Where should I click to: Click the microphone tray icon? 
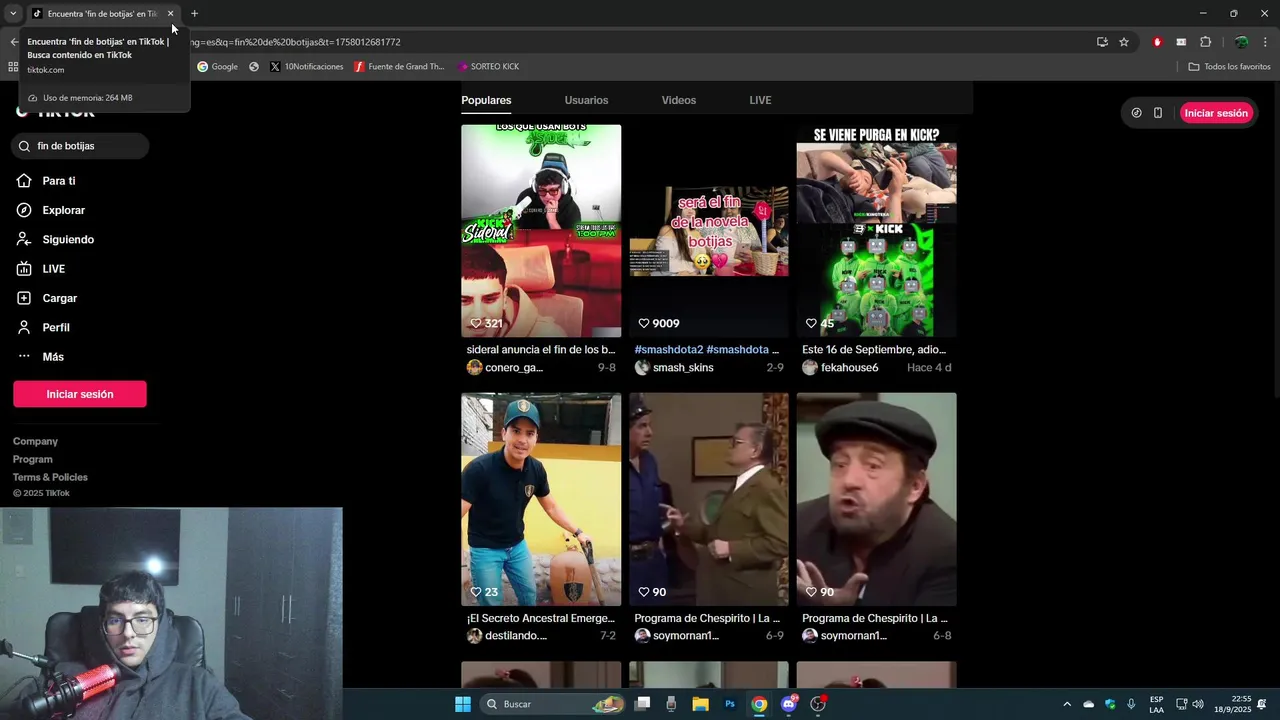coord(1131,704)
